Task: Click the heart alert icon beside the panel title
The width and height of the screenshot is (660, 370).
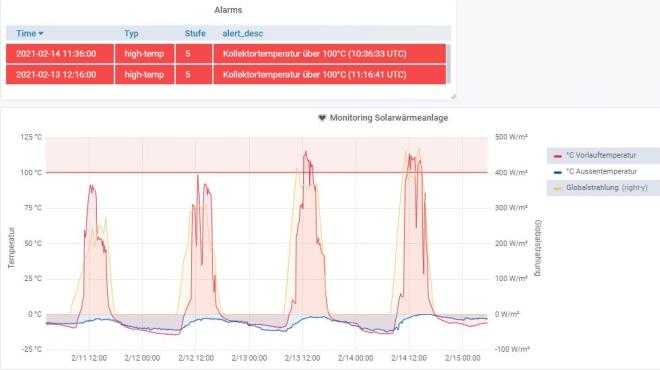Action: pyautogui.click(x=322, y=118)
